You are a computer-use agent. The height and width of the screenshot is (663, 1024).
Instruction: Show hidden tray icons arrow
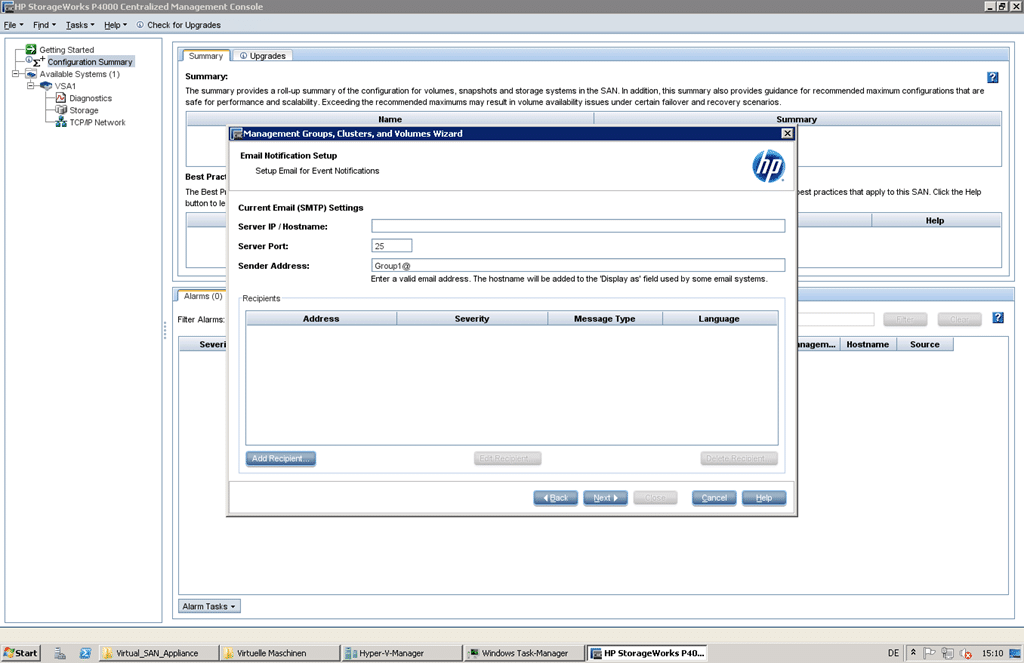(x=913, y=653)
